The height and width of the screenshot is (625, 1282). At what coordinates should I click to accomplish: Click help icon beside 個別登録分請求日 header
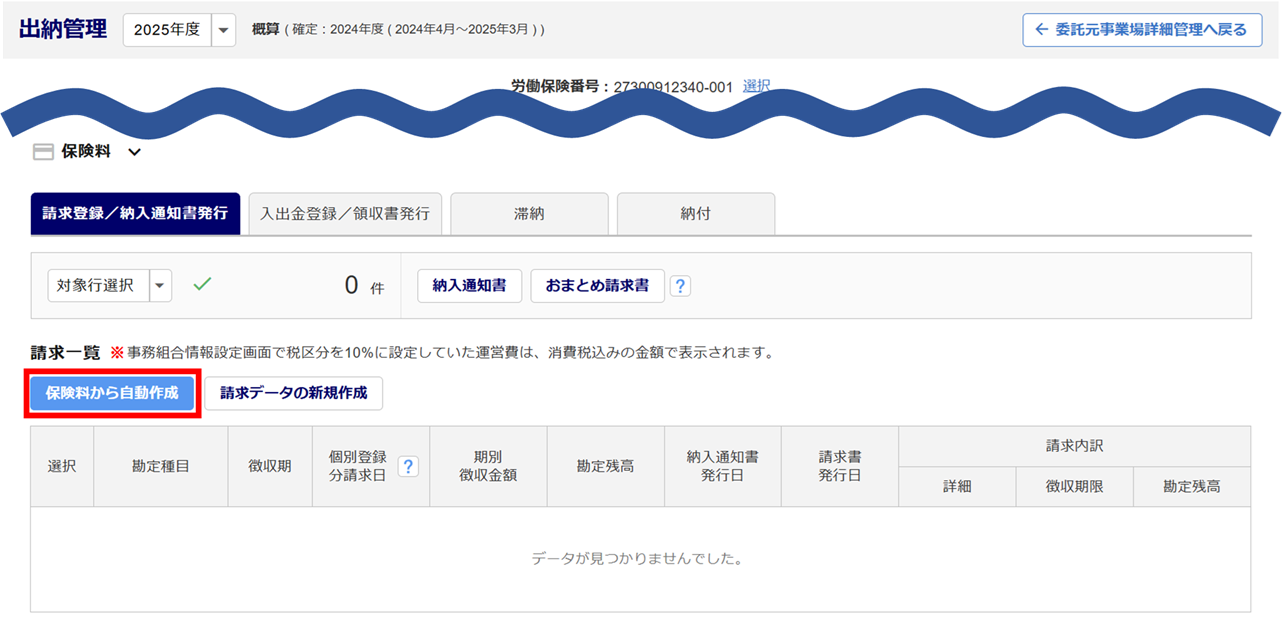click(x=408, y=466)
